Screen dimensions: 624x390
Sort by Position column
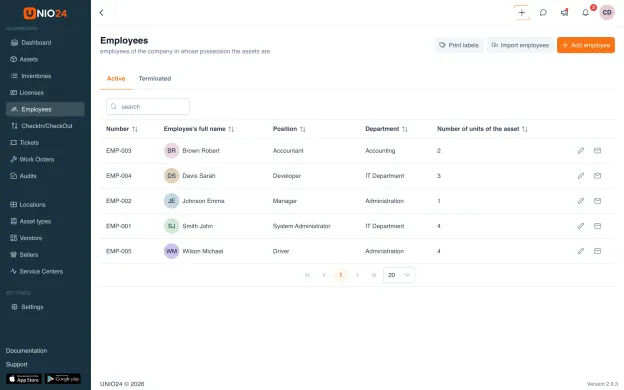point(289,129)
